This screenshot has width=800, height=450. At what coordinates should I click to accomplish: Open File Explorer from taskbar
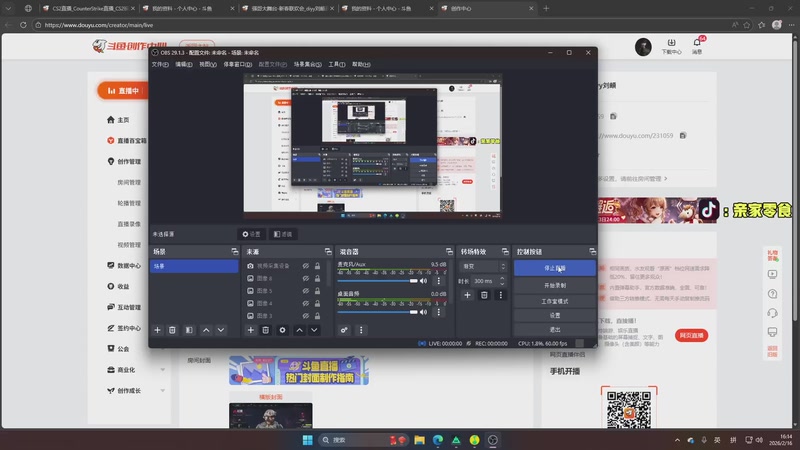(x=419, y=440)
